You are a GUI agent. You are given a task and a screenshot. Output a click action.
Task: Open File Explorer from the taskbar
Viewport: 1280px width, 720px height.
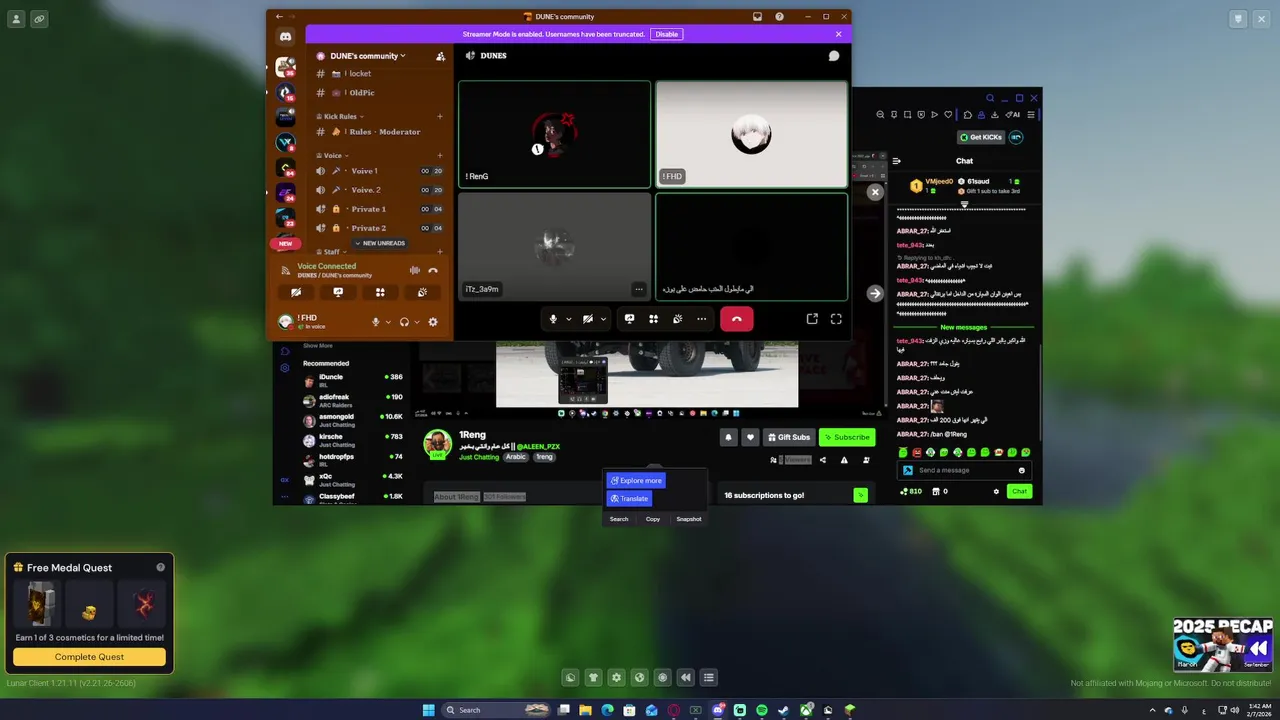[x=585, y=710]
